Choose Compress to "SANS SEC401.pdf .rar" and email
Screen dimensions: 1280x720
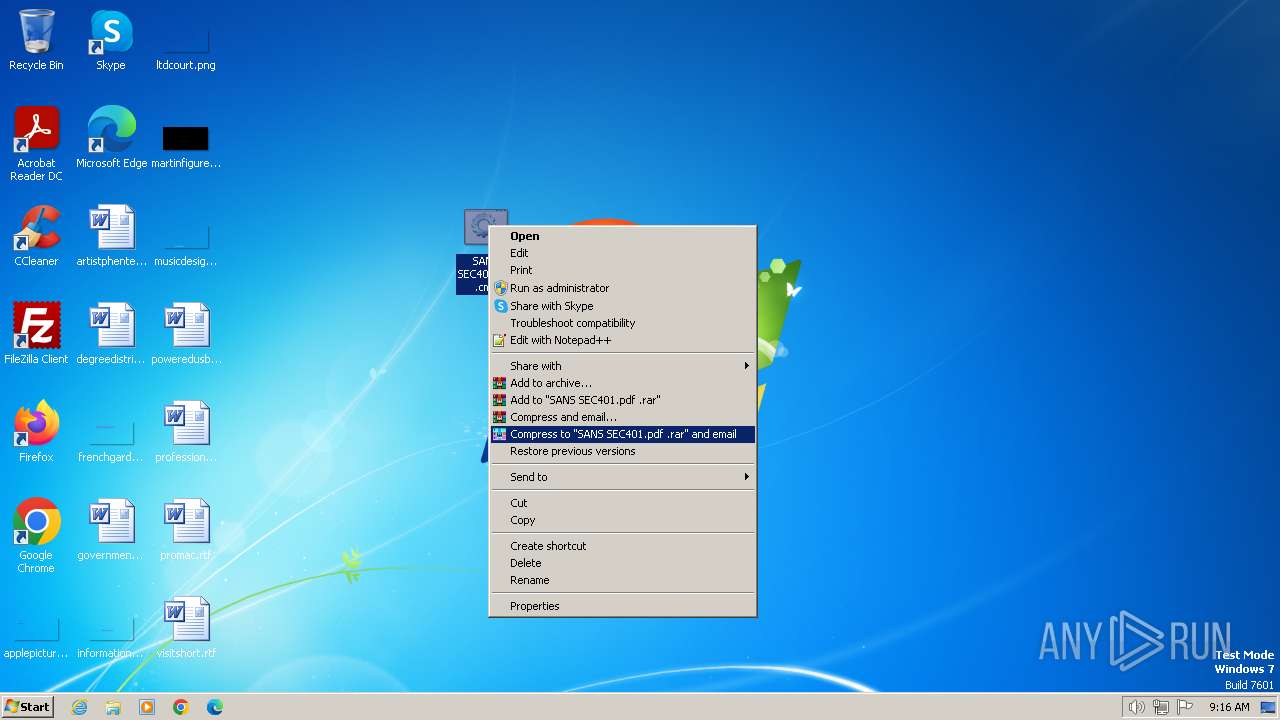tap(622, 434)
